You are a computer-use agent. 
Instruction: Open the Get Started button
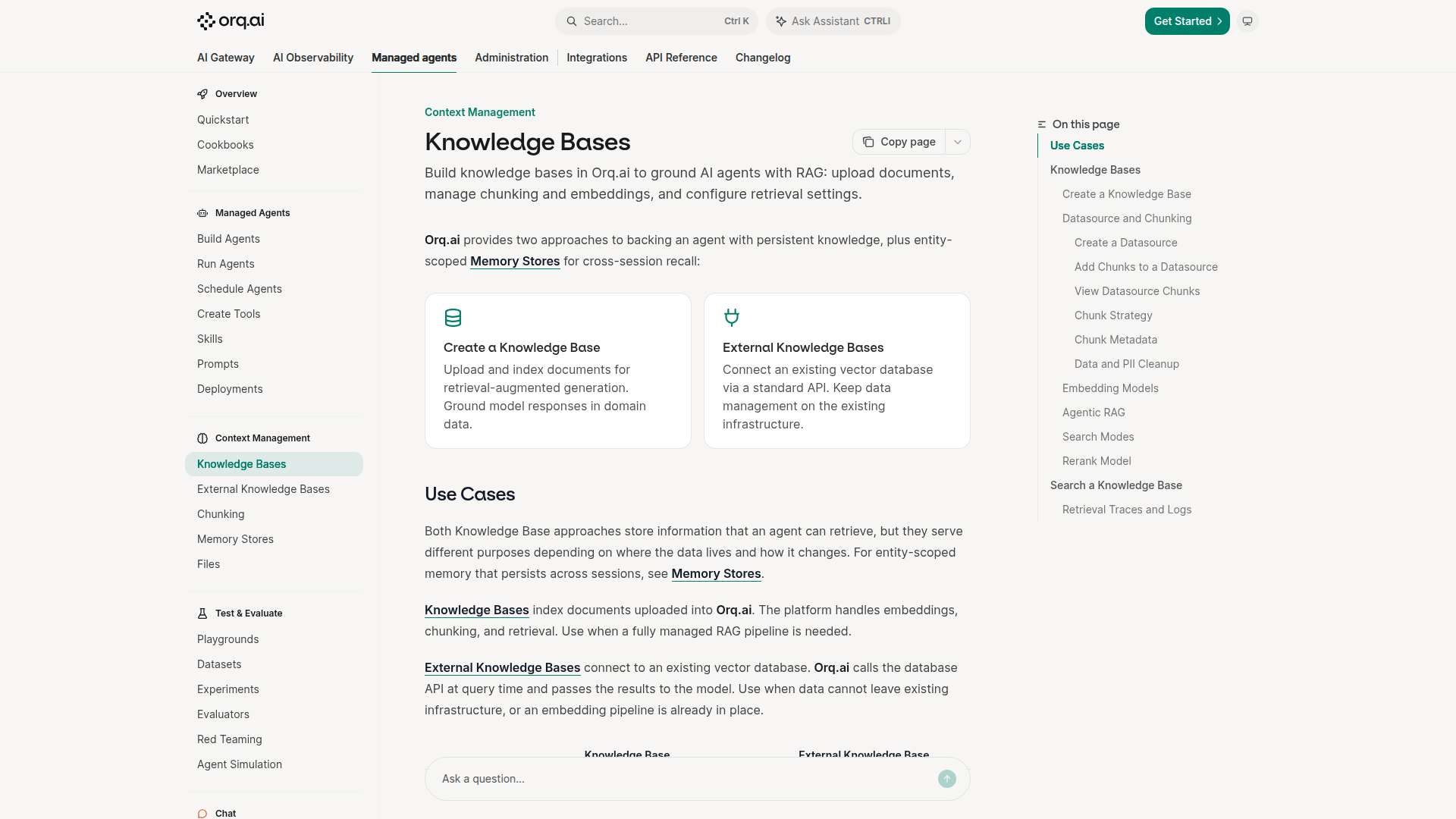coord(1187,21)
